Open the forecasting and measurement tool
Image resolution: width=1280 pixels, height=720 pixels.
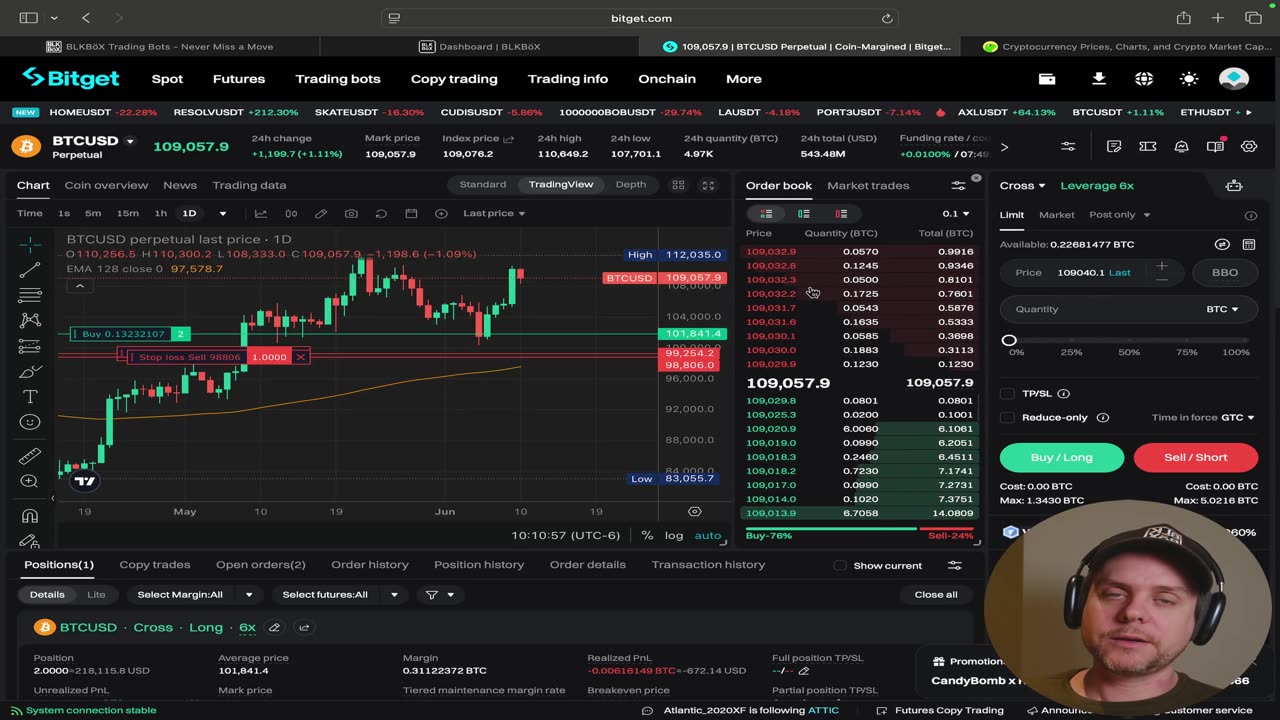(30, 346)
